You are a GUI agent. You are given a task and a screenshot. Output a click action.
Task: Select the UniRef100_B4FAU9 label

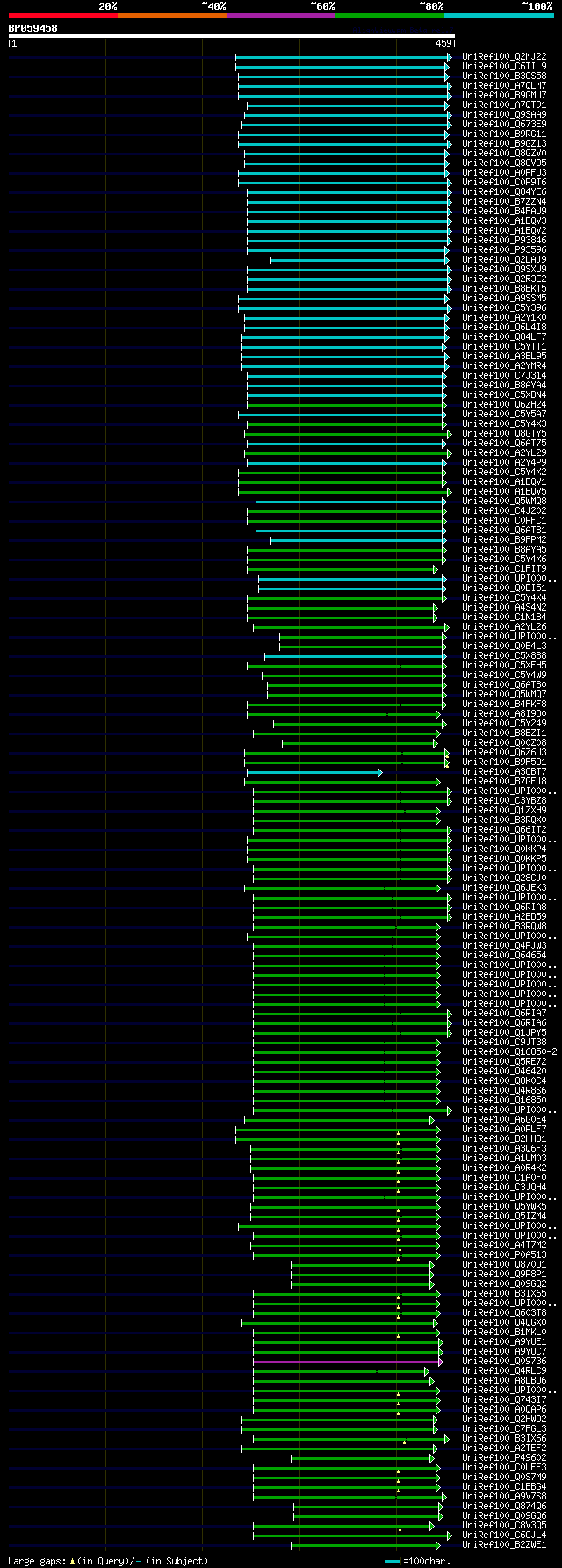[505, 211]
